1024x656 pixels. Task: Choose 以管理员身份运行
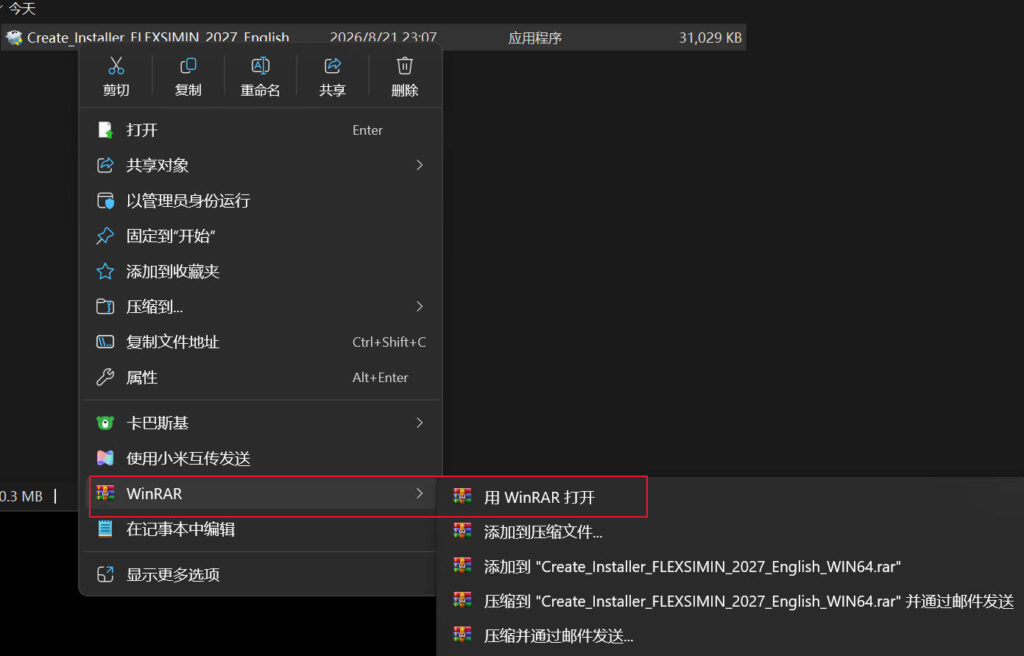coord(260,201)
